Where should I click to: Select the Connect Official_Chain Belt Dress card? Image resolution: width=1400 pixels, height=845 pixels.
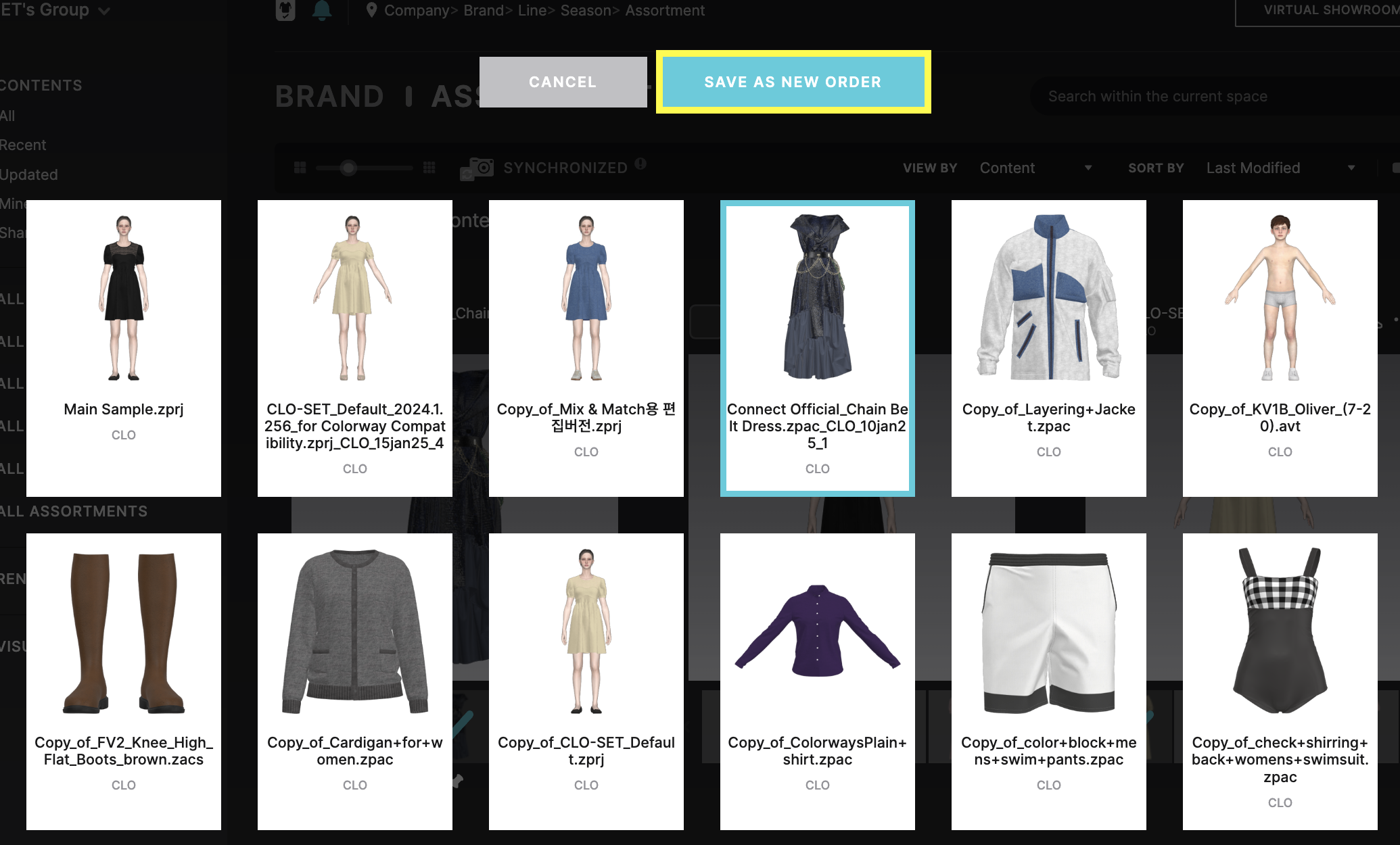click(818, 348)
